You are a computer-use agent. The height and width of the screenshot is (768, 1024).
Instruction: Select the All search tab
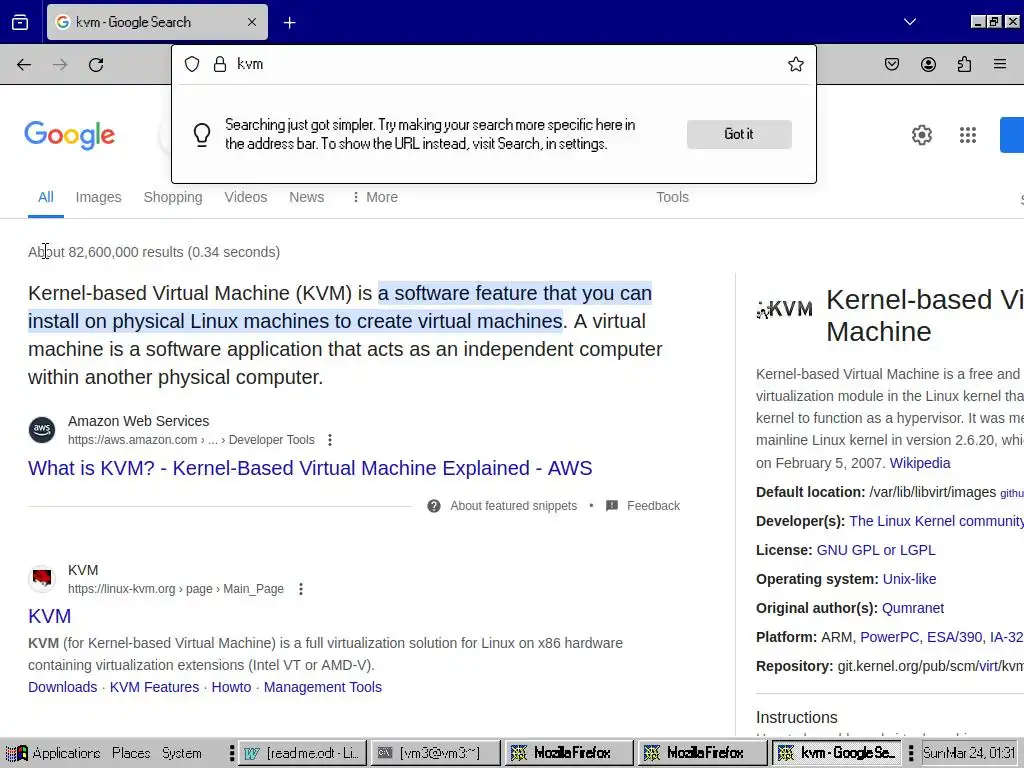click(x=46, y=197)
